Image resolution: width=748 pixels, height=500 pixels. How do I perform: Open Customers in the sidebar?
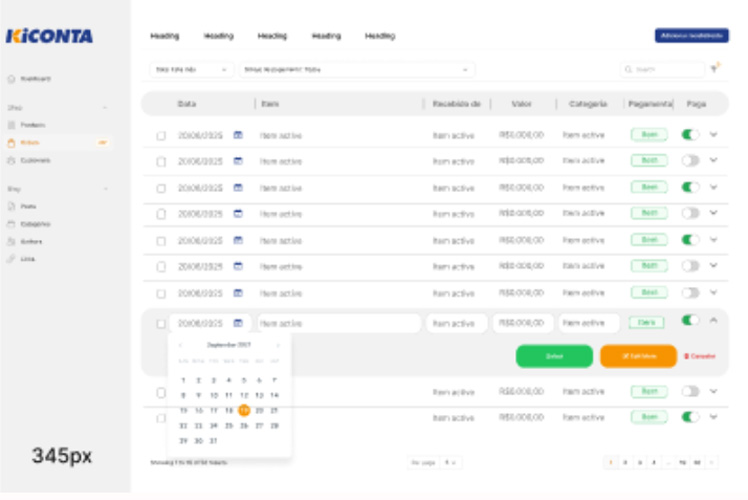point(34,160)
